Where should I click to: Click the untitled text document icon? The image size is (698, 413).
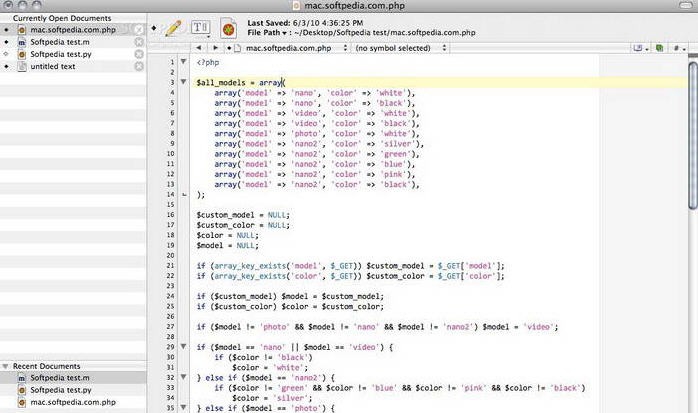[22, 66]
